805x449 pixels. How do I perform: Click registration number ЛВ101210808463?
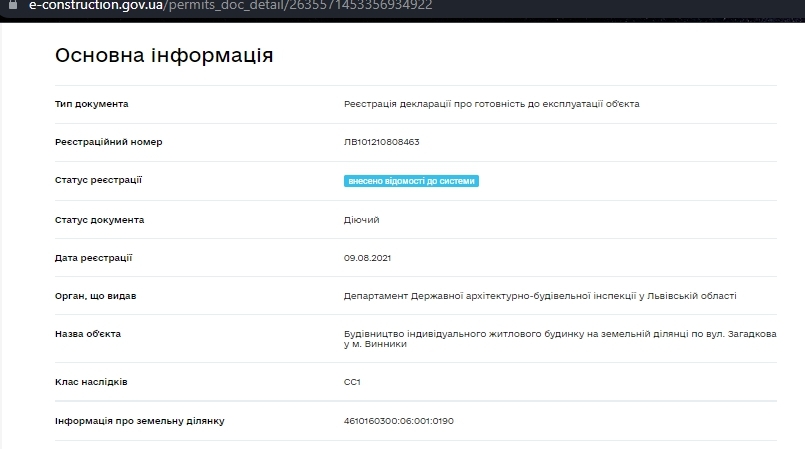coord(381,142)
